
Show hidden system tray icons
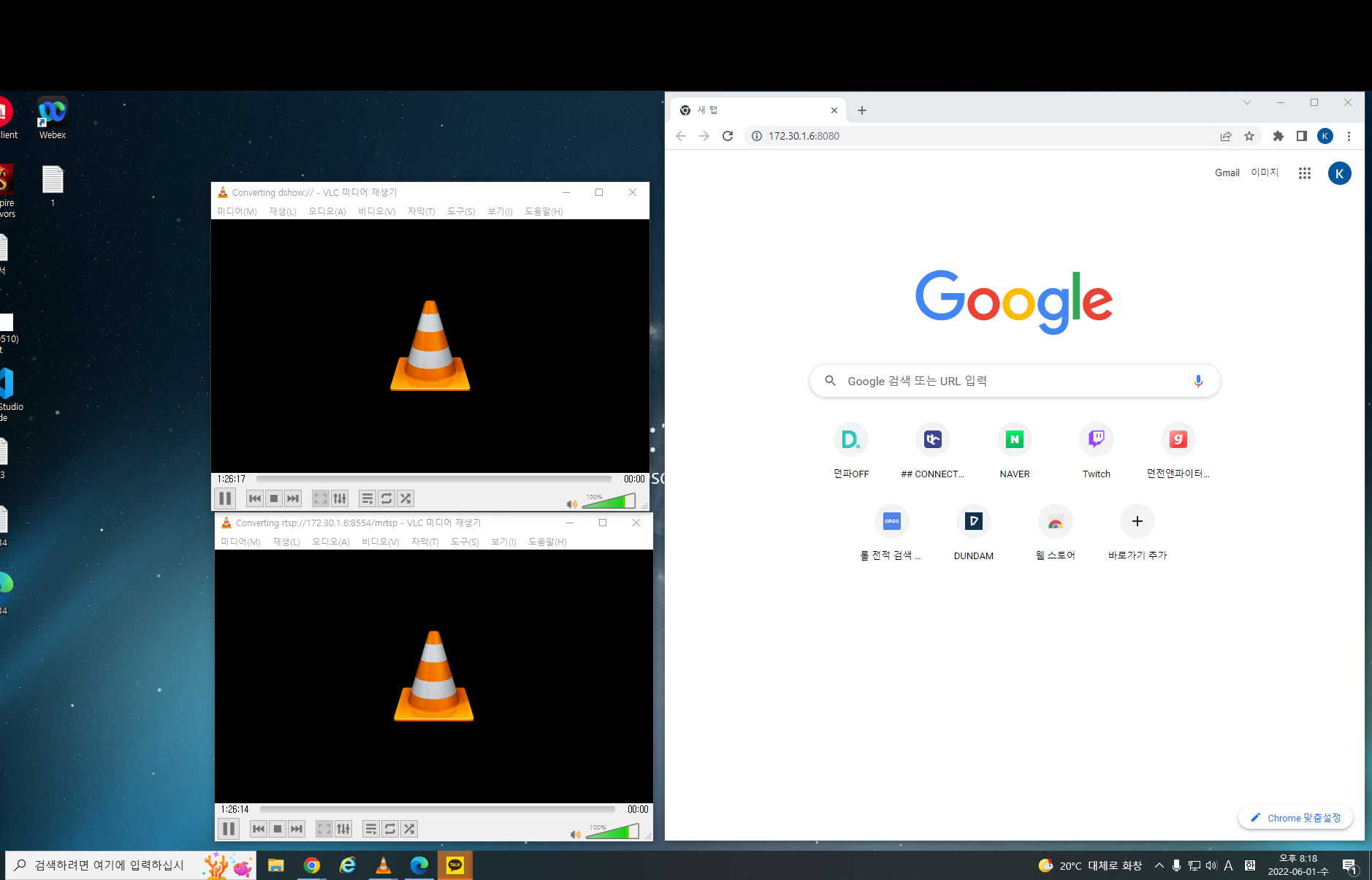tap(1159, 865)
